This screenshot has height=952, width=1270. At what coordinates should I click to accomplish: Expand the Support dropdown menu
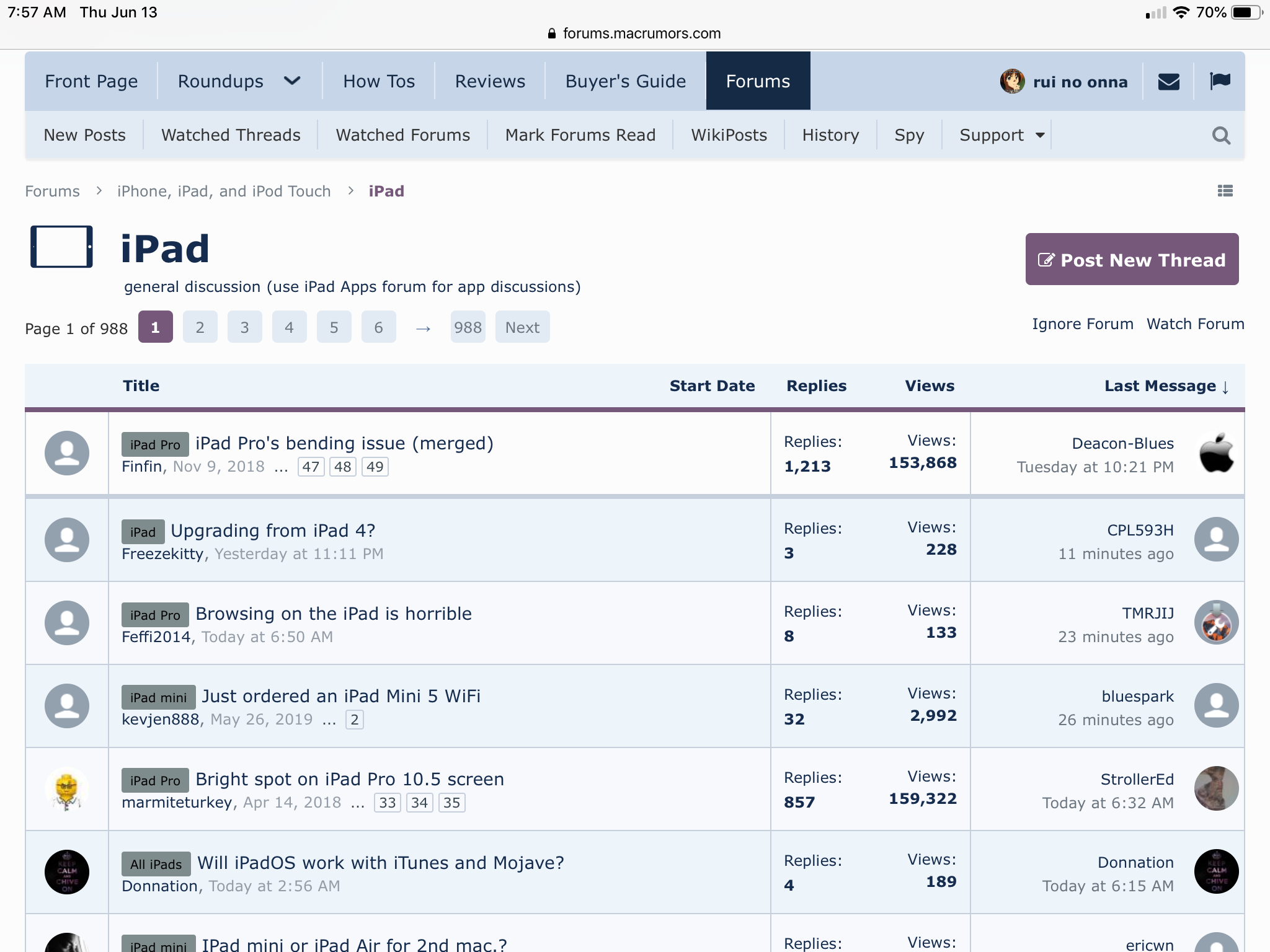point(1001,135)
